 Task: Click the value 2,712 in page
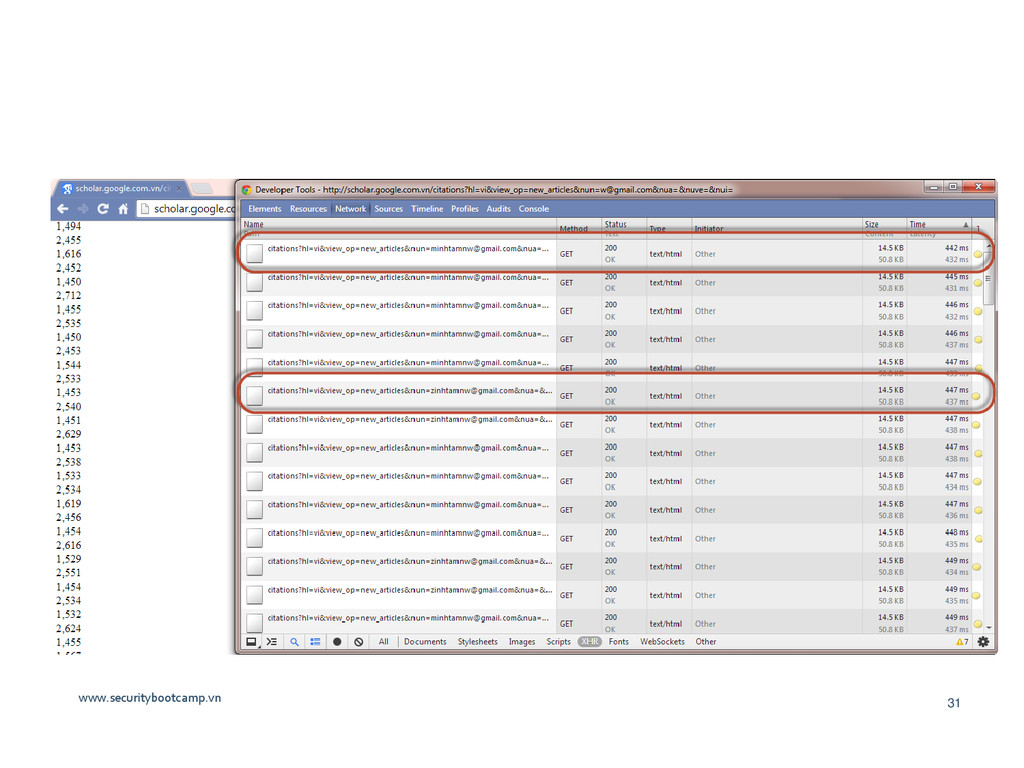[x=69, y=295]
